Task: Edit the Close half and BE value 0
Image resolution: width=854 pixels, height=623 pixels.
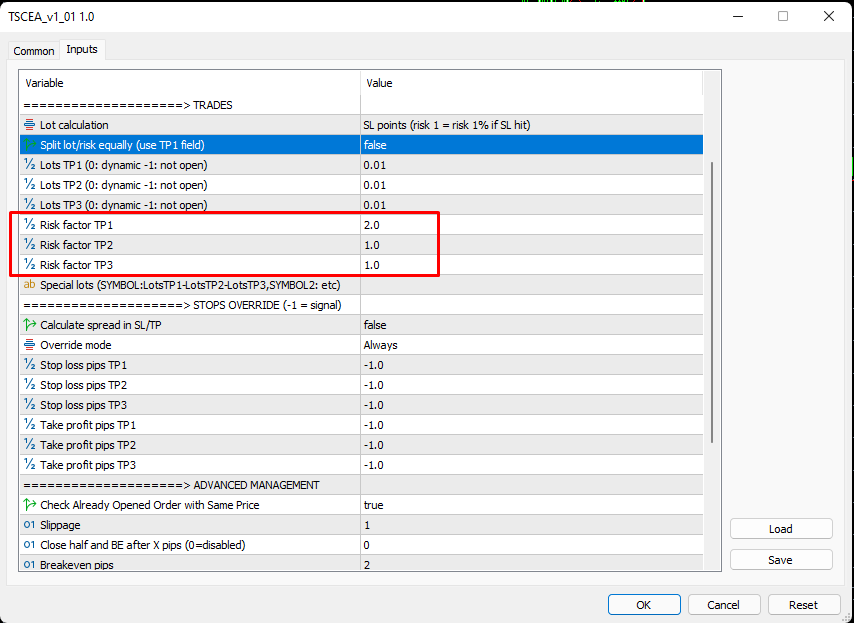Action: click(x=532, y=545)
